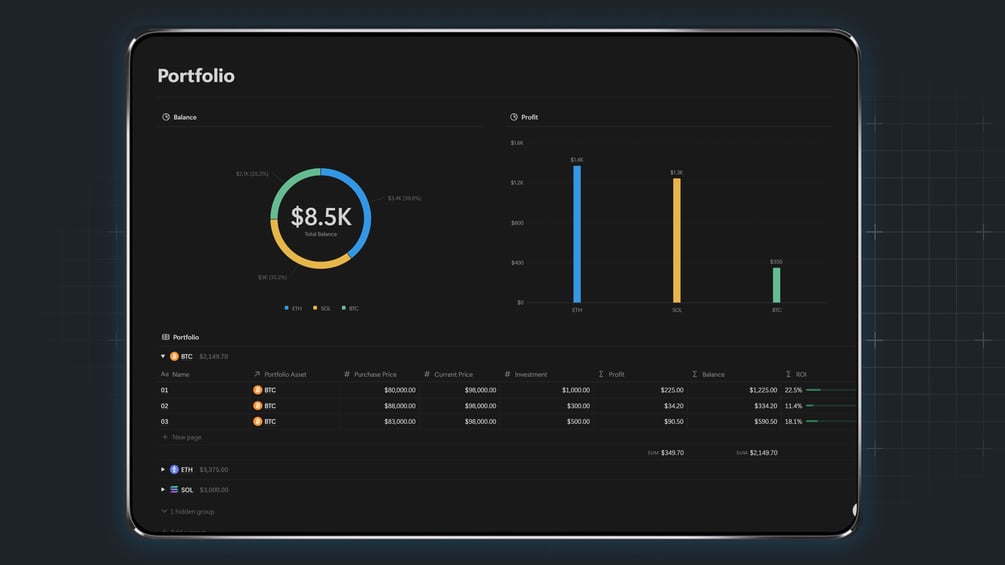
Task: Click the Ethereum icon in ETH group header
Action: (x=174, y=470)
